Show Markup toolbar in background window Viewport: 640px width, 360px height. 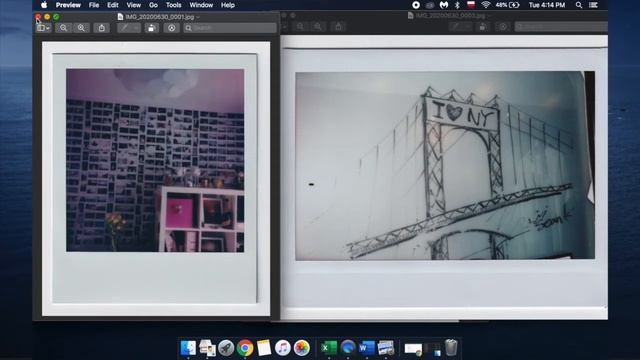[503, 27]
